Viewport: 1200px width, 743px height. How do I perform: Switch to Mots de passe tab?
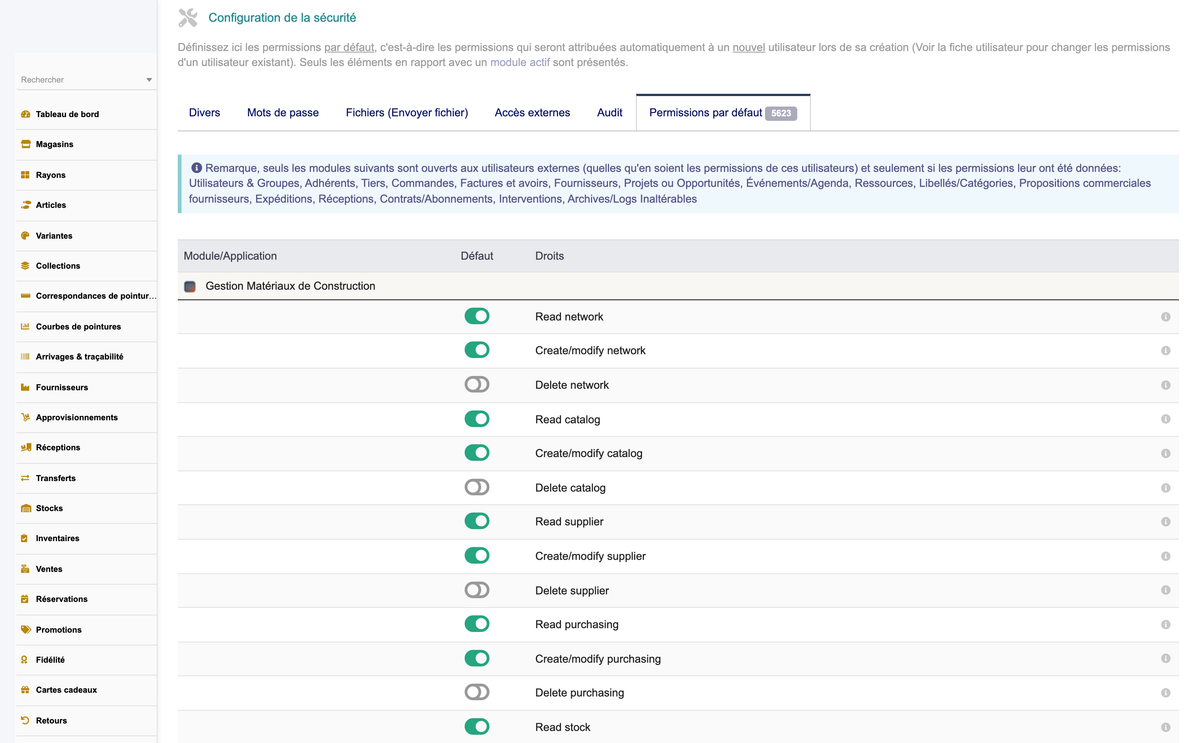tap(283, 113)
